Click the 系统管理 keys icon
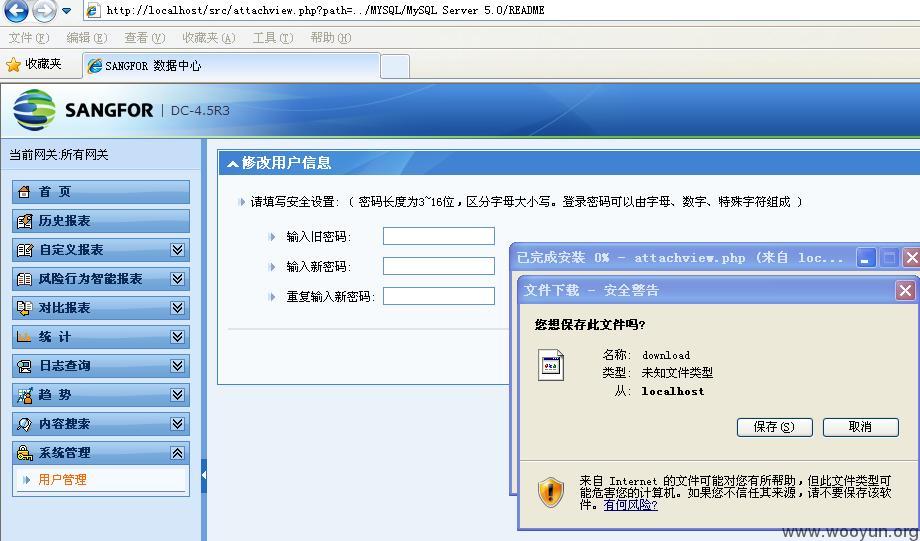 pyautogui.click(x=25, y=453)
